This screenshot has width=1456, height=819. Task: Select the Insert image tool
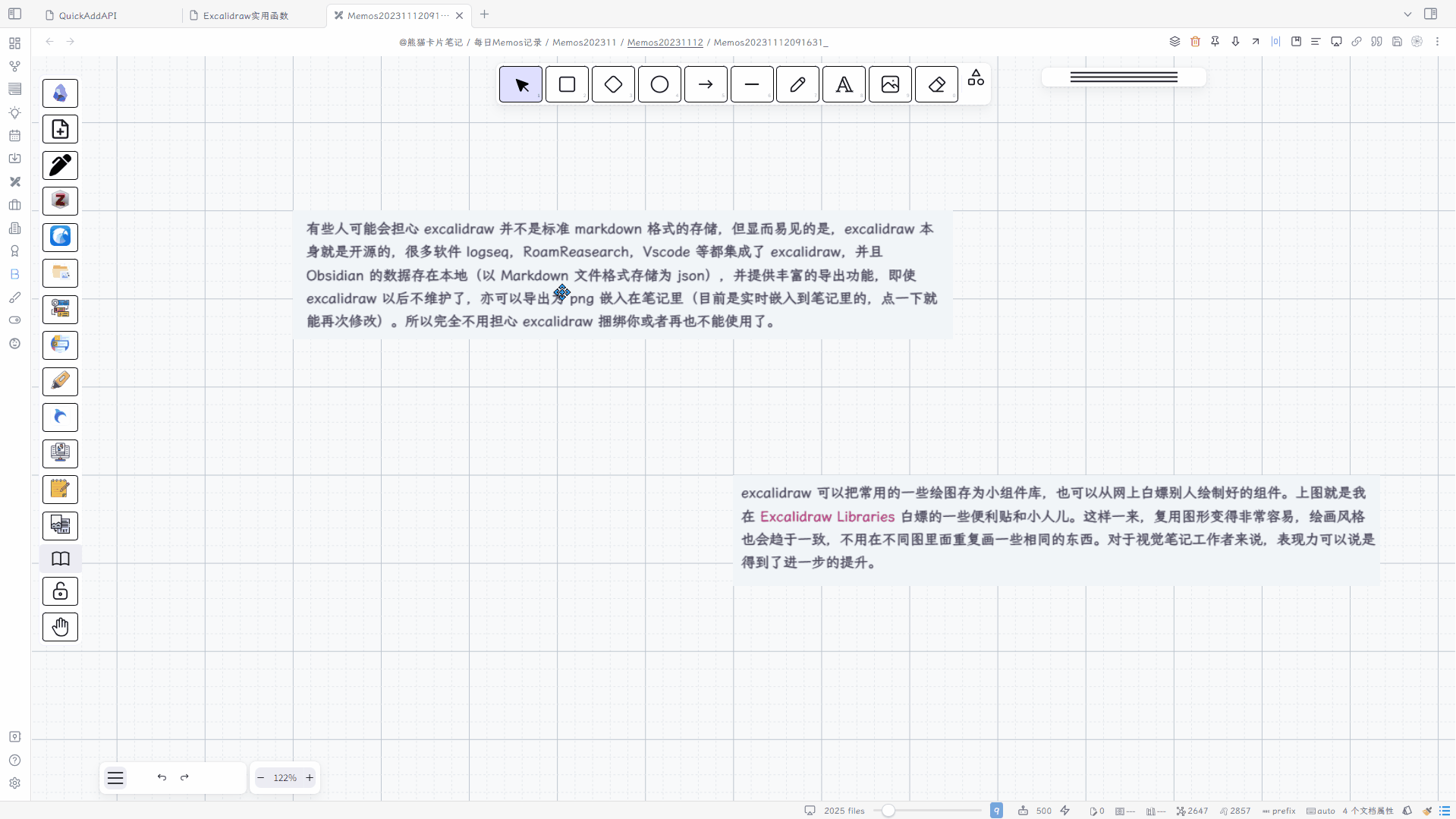tap(891, 84)
